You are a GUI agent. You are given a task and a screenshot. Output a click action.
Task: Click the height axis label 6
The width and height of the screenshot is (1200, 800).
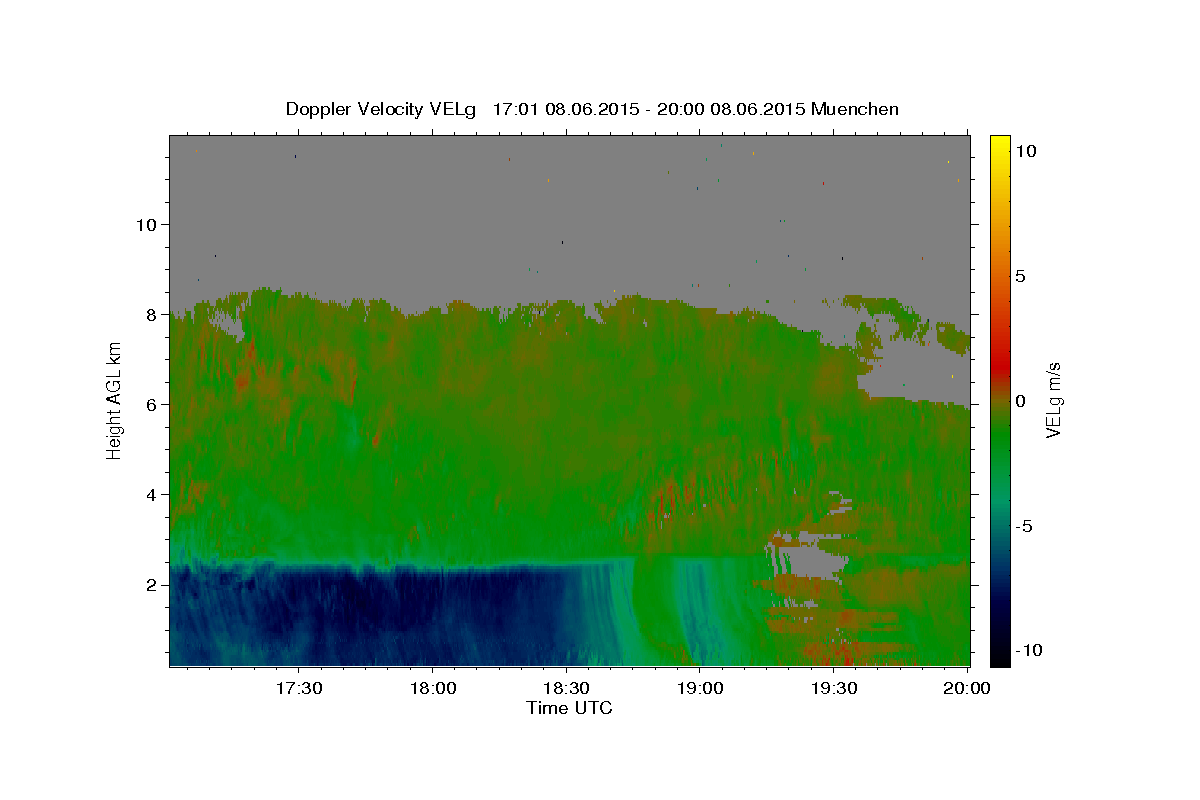coord(152,404)
